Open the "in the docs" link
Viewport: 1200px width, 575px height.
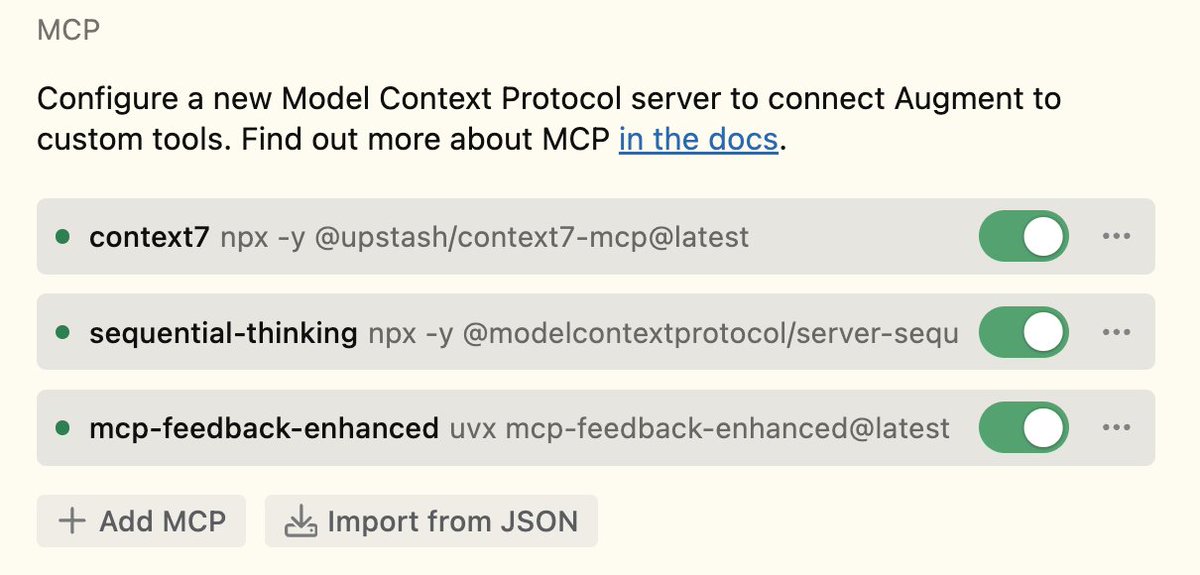point(698,139)
